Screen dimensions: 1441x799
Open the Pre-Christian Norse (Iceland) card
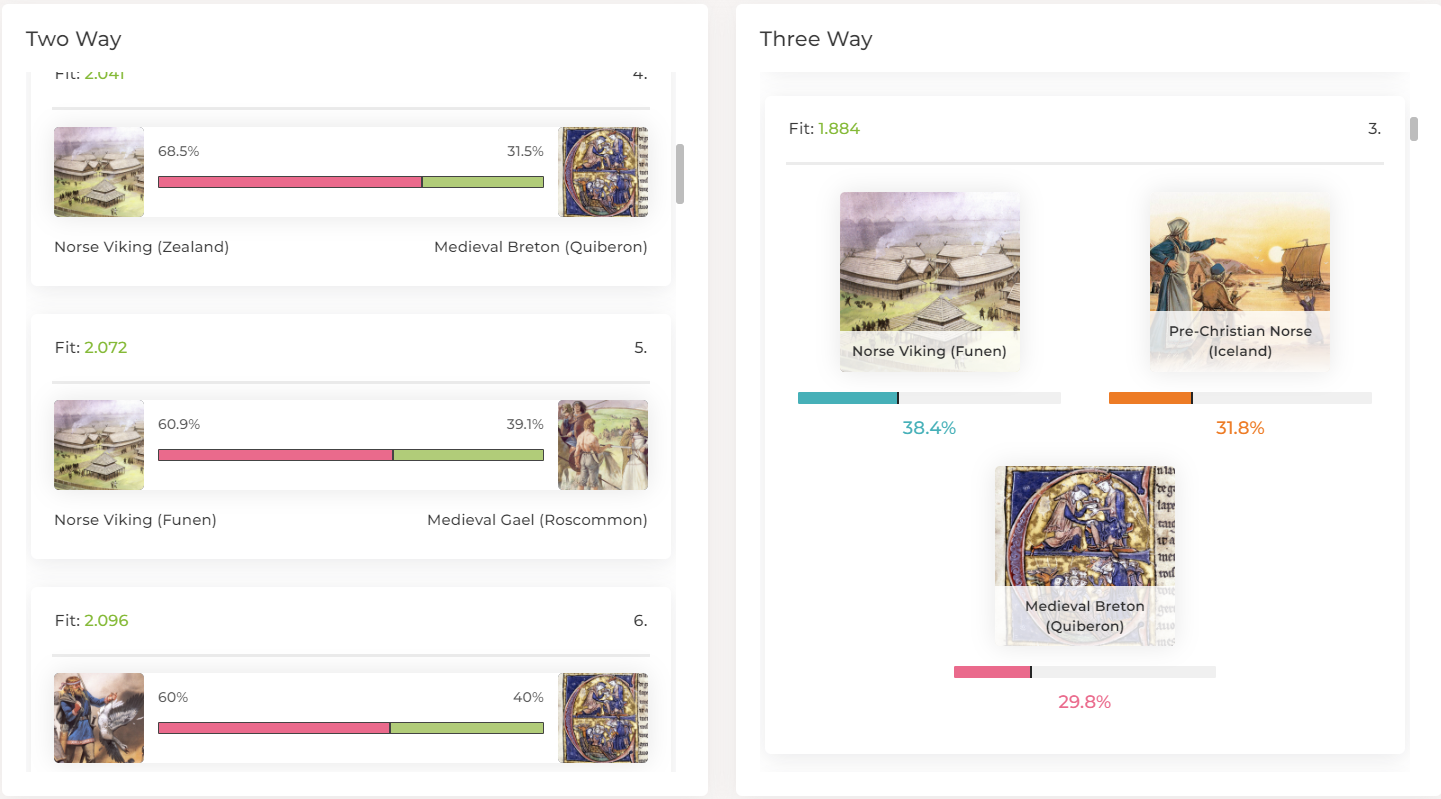[1240, 282]
